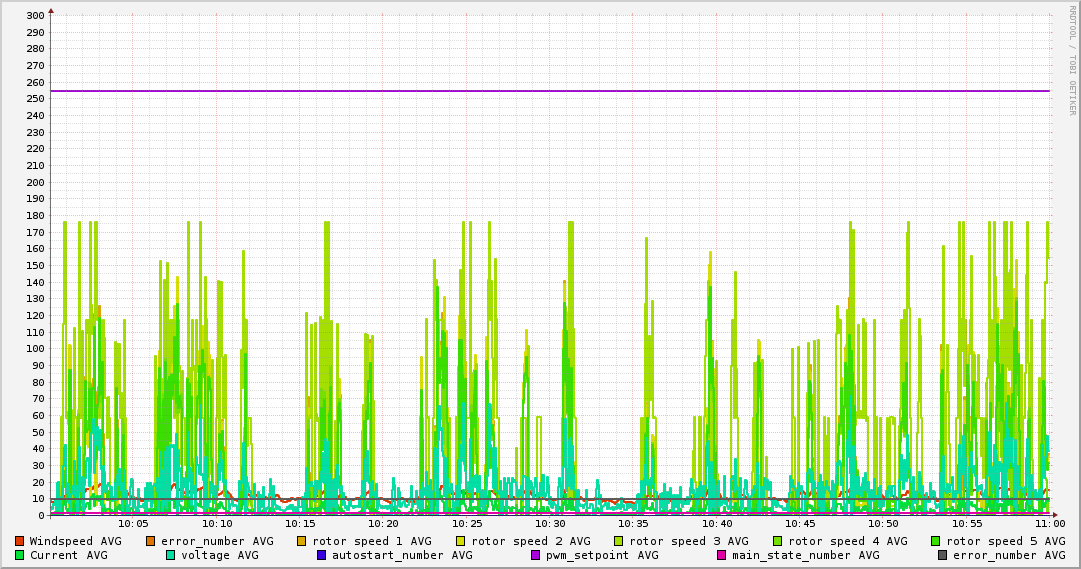
Task: Click the orange error_number AVG legend swatch
Action: click(151, 541)
